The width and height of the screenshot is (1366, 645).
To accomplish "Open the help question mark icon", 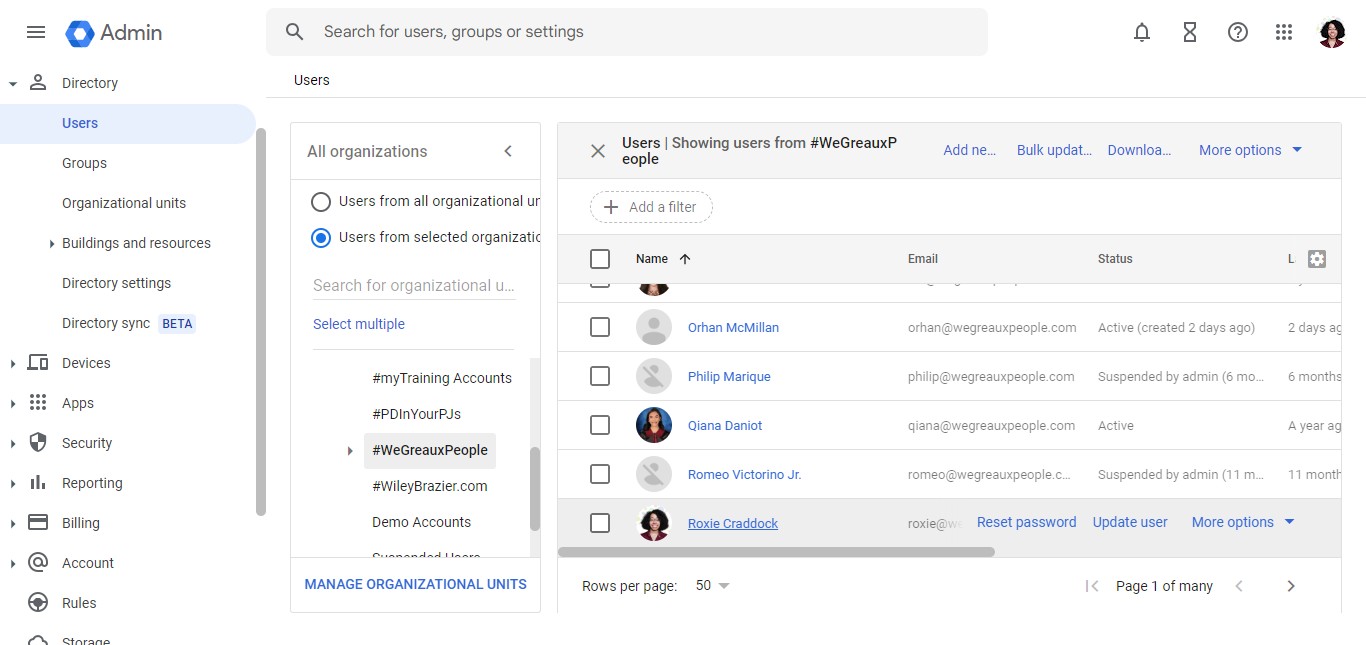I will [x=1238, y=32].
